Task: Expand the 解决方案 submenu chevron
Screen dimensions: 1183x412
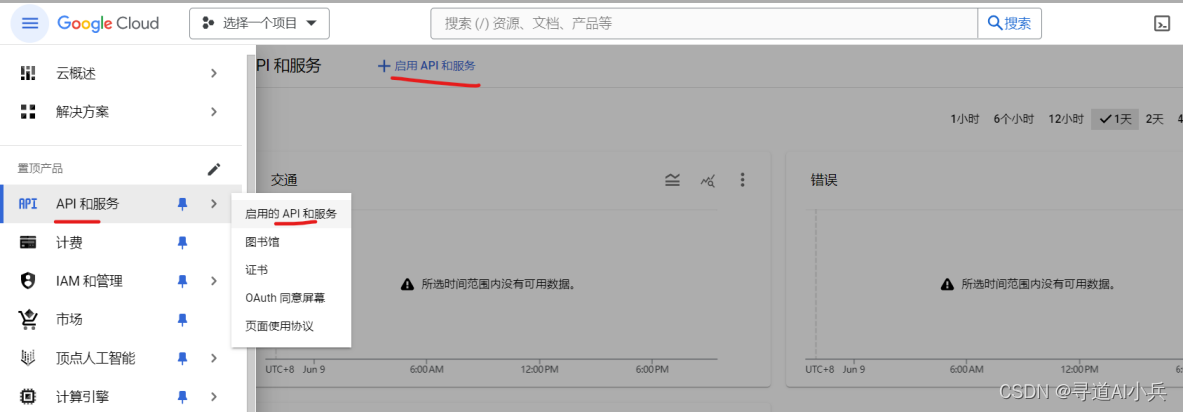Action: [x=214, y=112]
